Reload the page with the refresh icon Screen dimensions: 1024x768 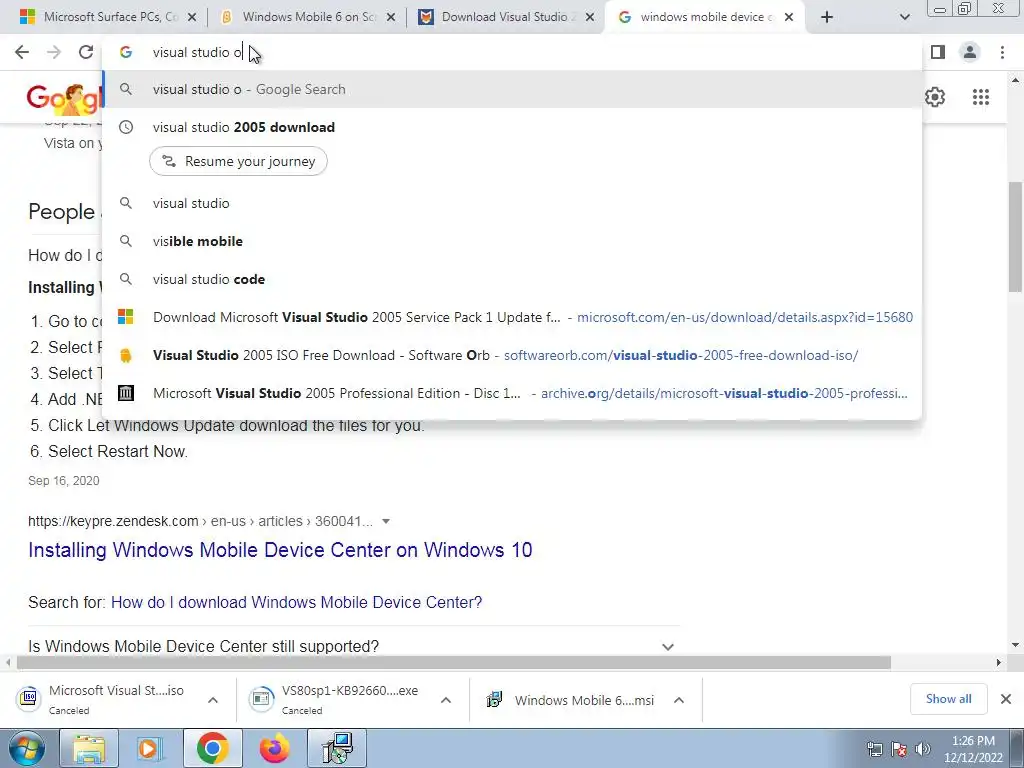(86, 52)
